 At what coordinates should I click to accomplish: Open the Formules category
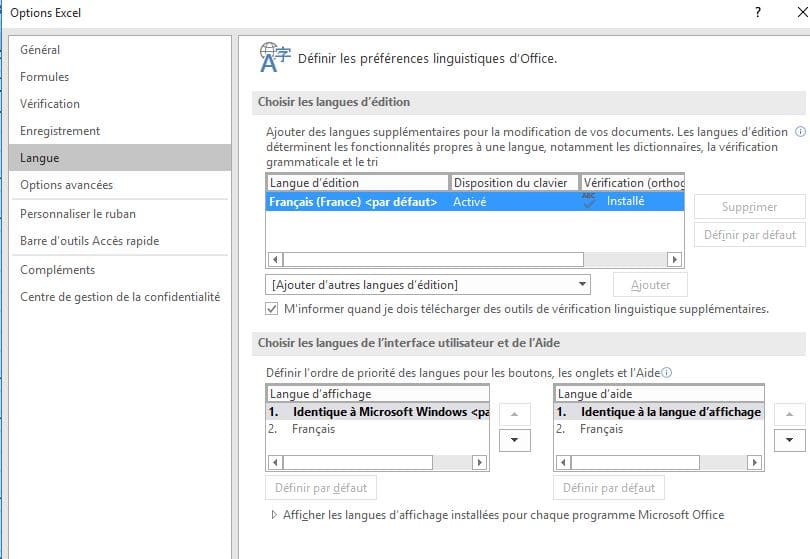coord(120,76)
